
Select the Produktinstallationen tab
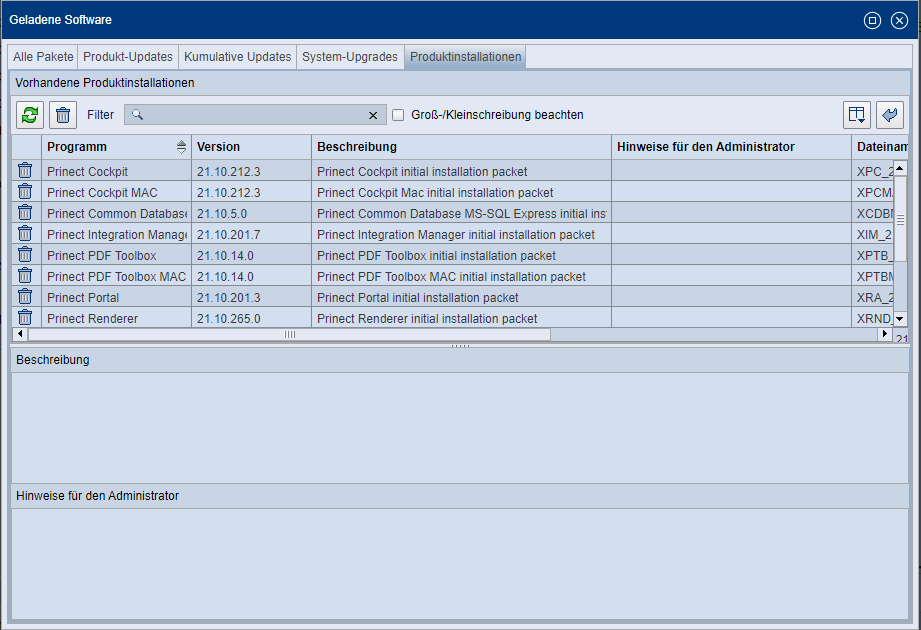(x=465, y=57)
